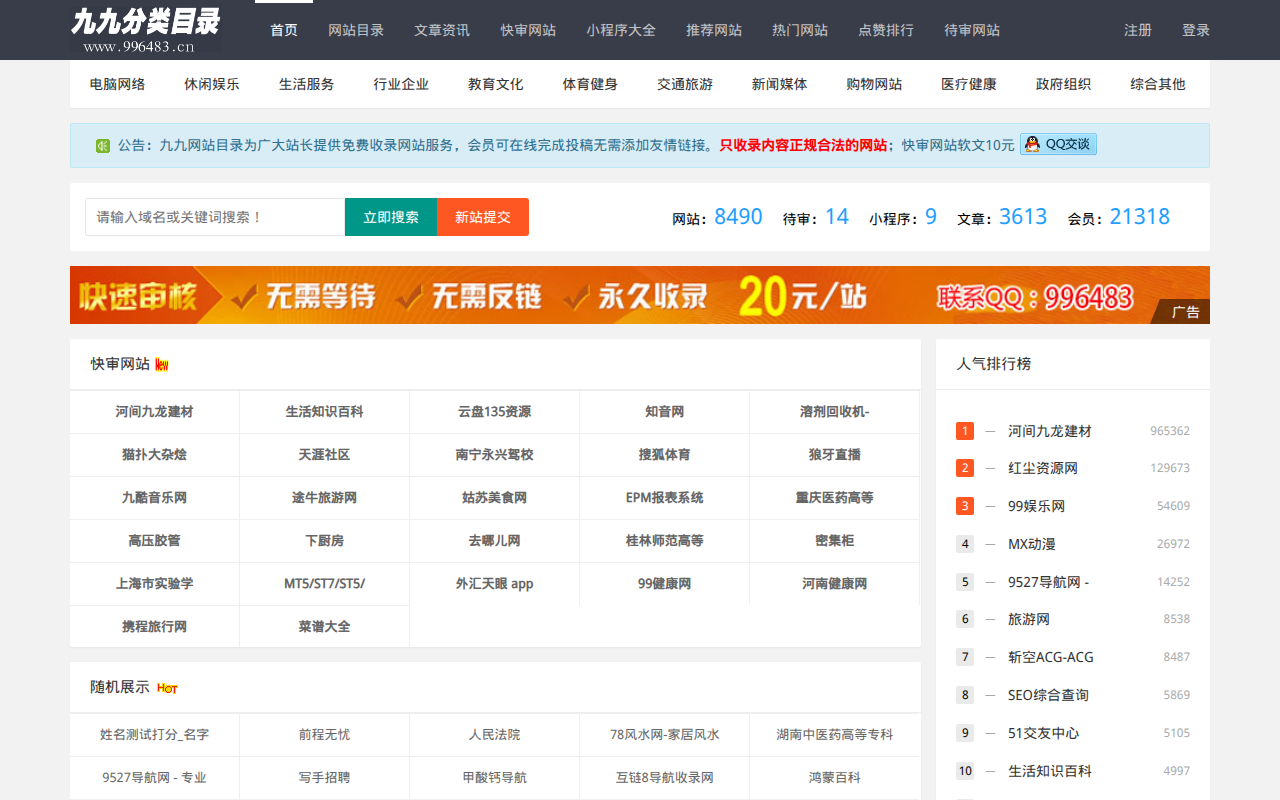Open the 外汇天眼 app link

(x=494, y=584)
